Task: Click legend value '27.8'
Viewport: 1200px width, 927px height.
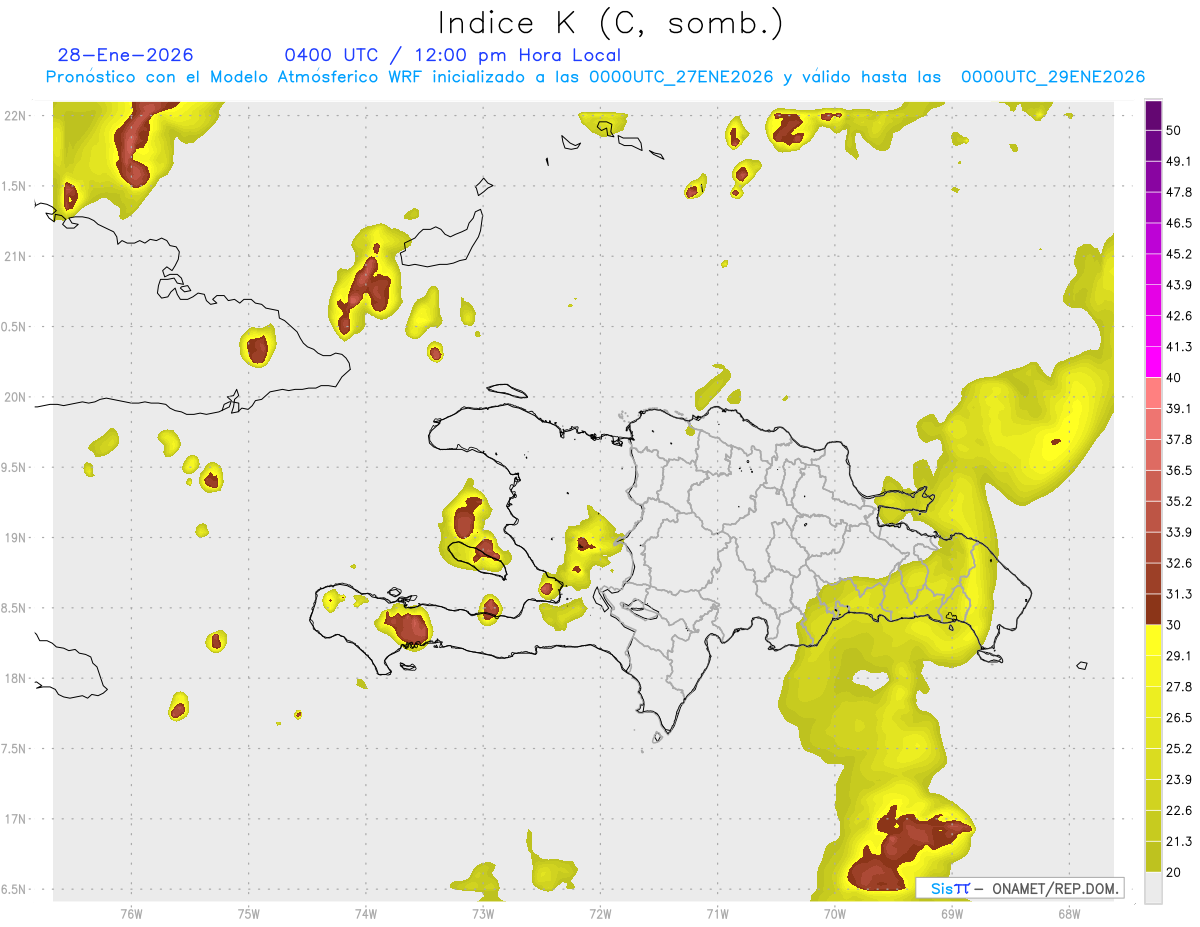Action: pos(1179,688)
